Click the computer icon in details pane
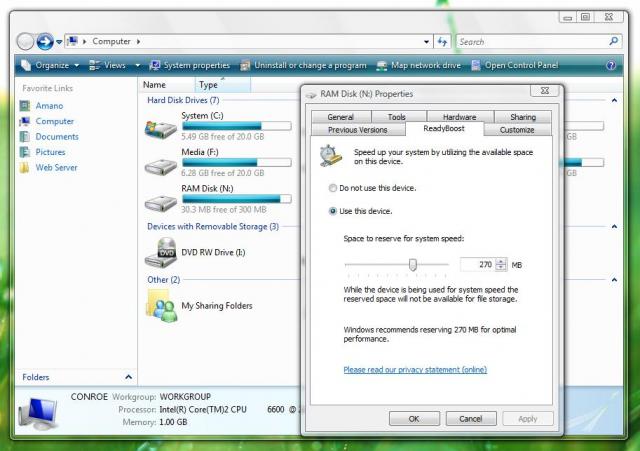 38,413
